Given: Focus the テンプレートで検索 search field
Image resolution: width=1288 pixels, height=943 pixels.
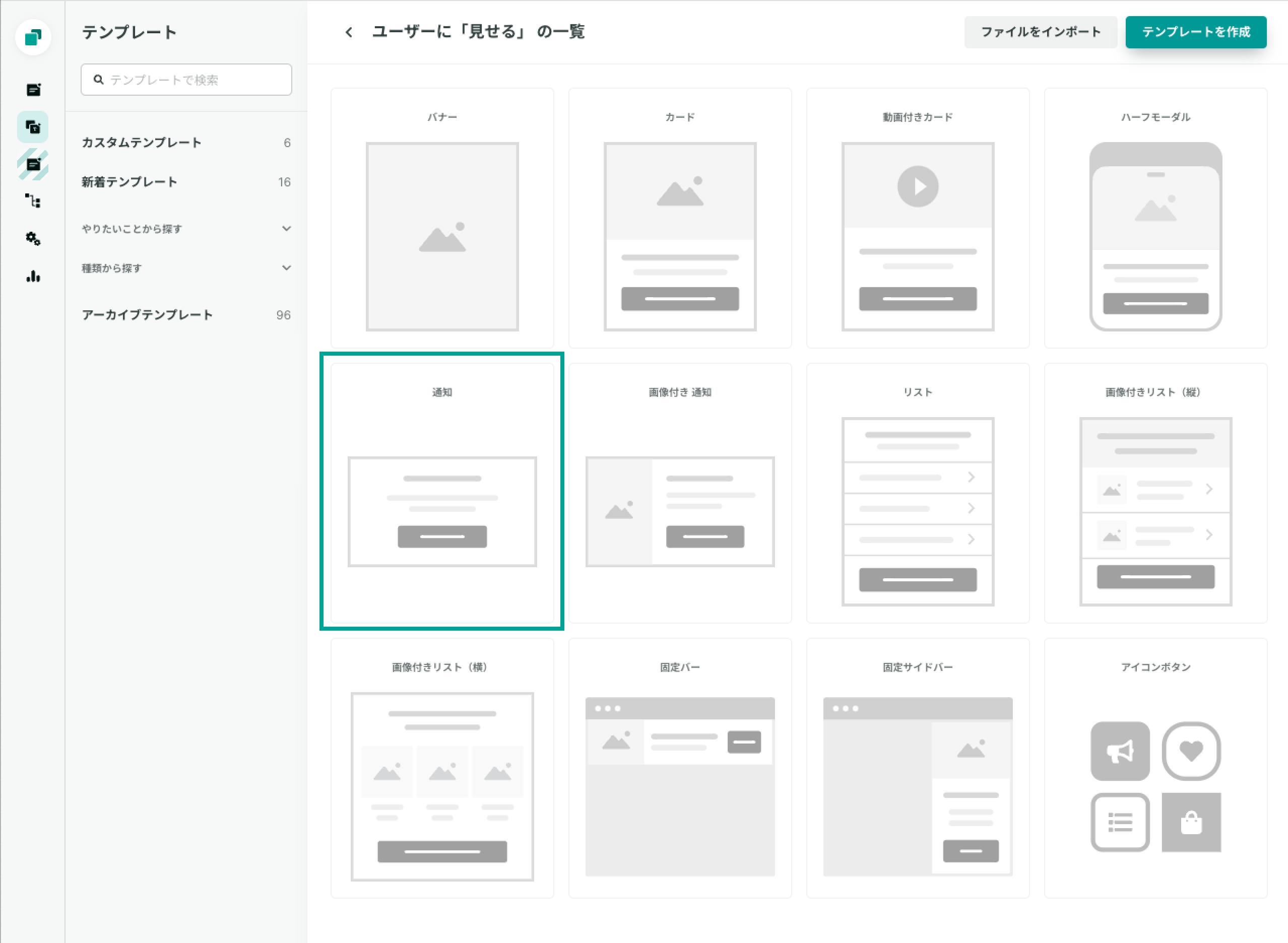Looking at the screenshot, I should coord(186,80).
